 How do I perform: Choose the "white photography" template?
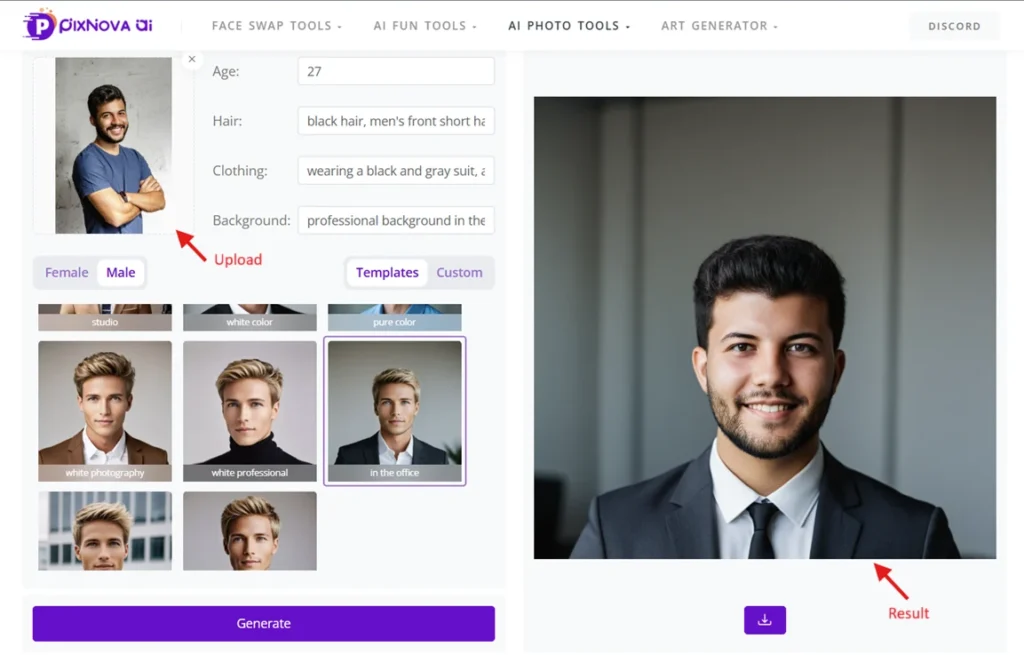point(105,410)
